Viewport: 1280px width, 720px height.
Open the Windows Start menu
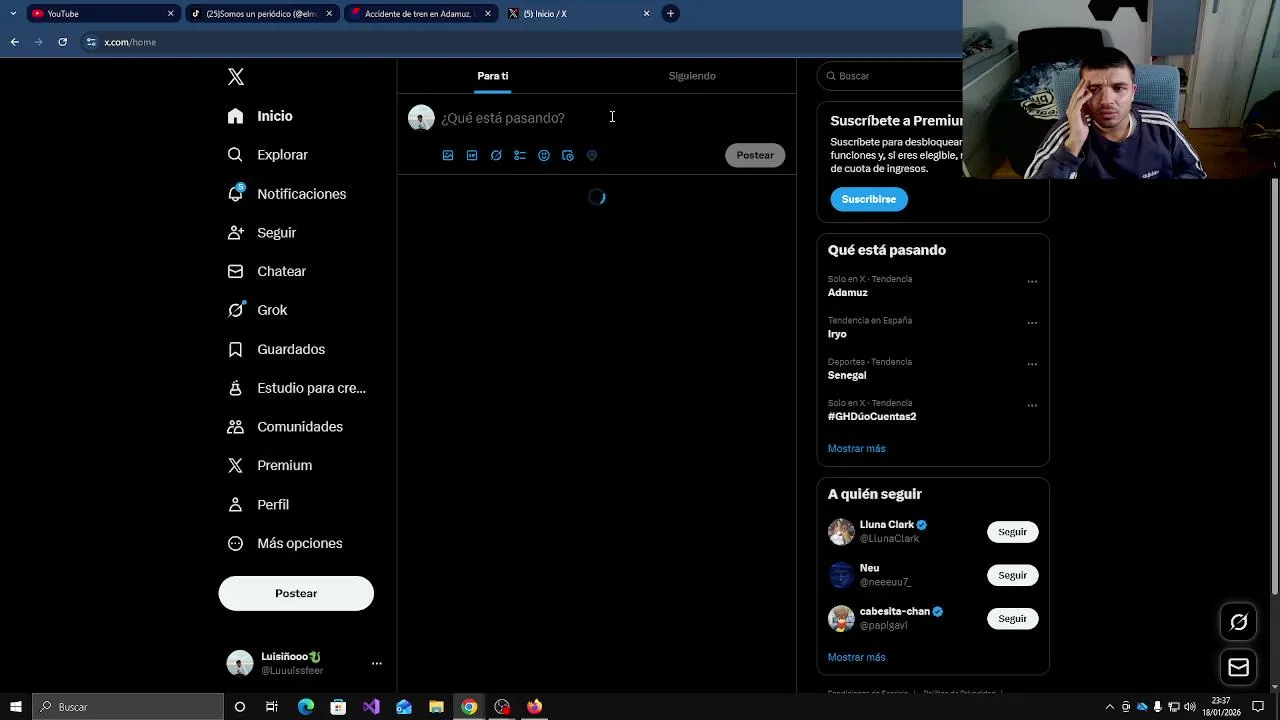click(x=16, y=707)
